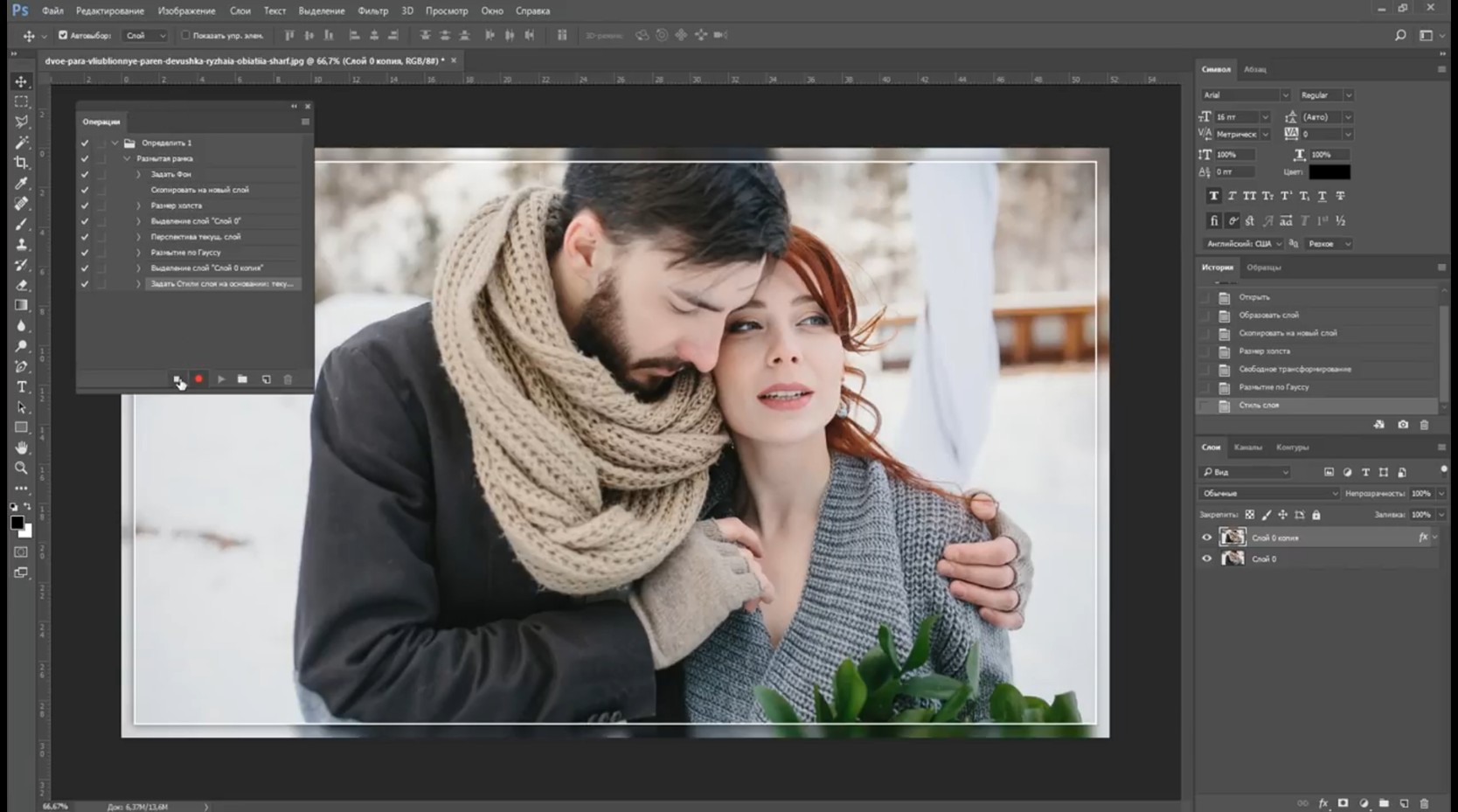Select the Brush tool

(x=21, y=224)
